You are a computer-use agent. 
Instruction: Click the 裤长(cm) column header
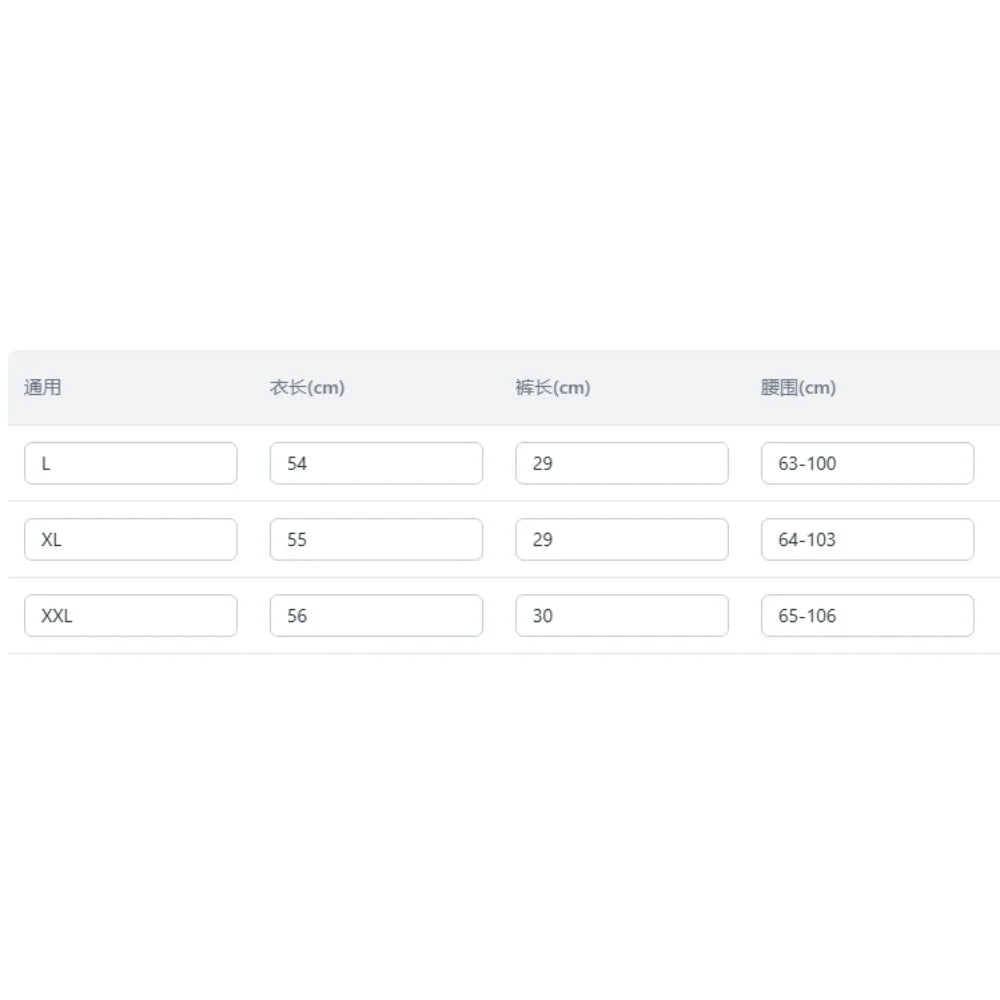tap(553, 388)
